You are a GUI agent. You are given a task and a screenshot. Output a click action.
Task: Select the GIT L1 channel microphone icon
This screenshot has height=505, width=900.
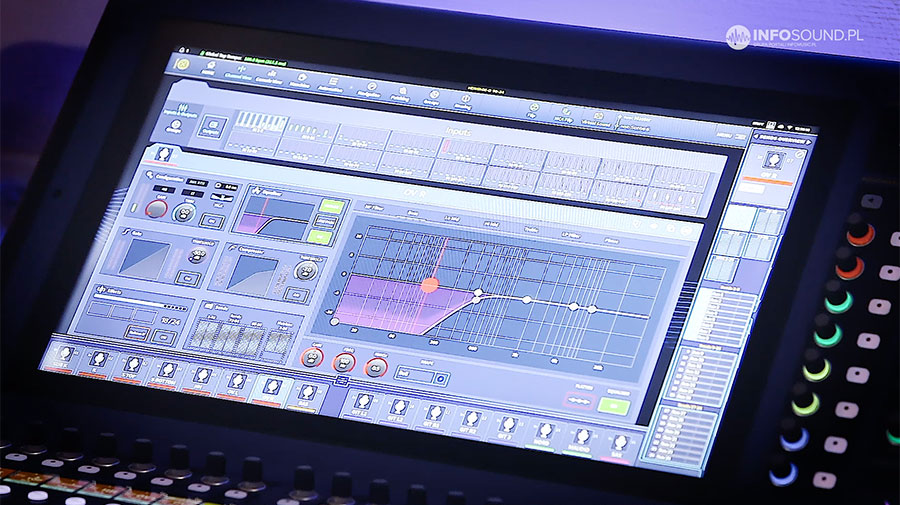click(363, 402)
